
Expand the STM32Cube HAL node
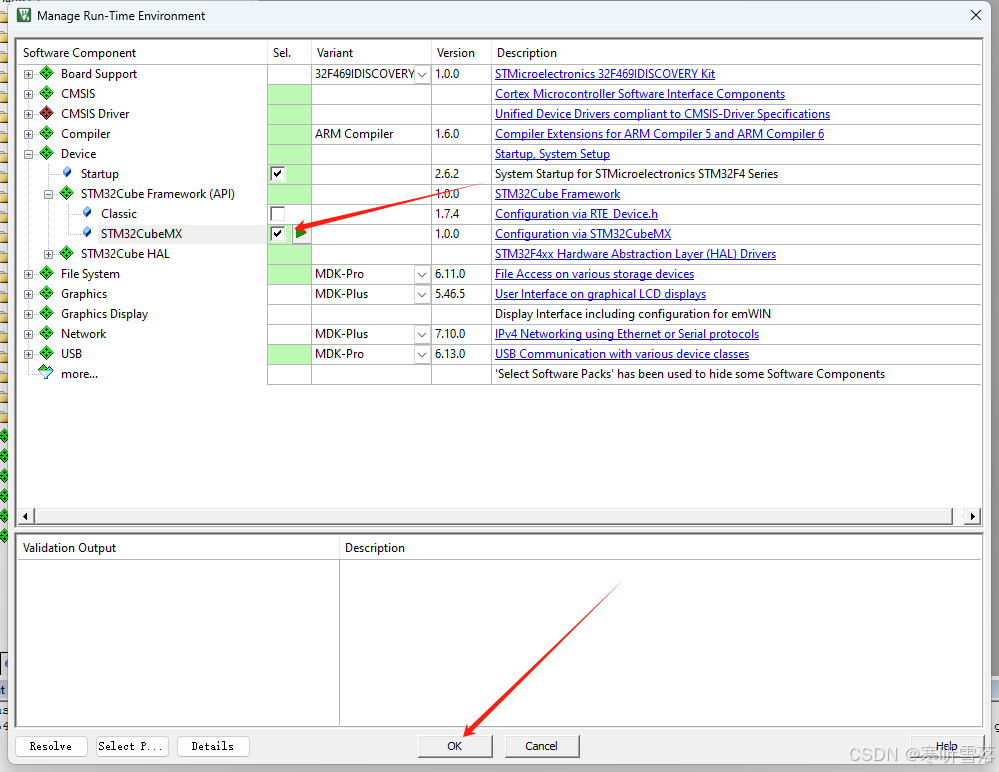[48, 254]
